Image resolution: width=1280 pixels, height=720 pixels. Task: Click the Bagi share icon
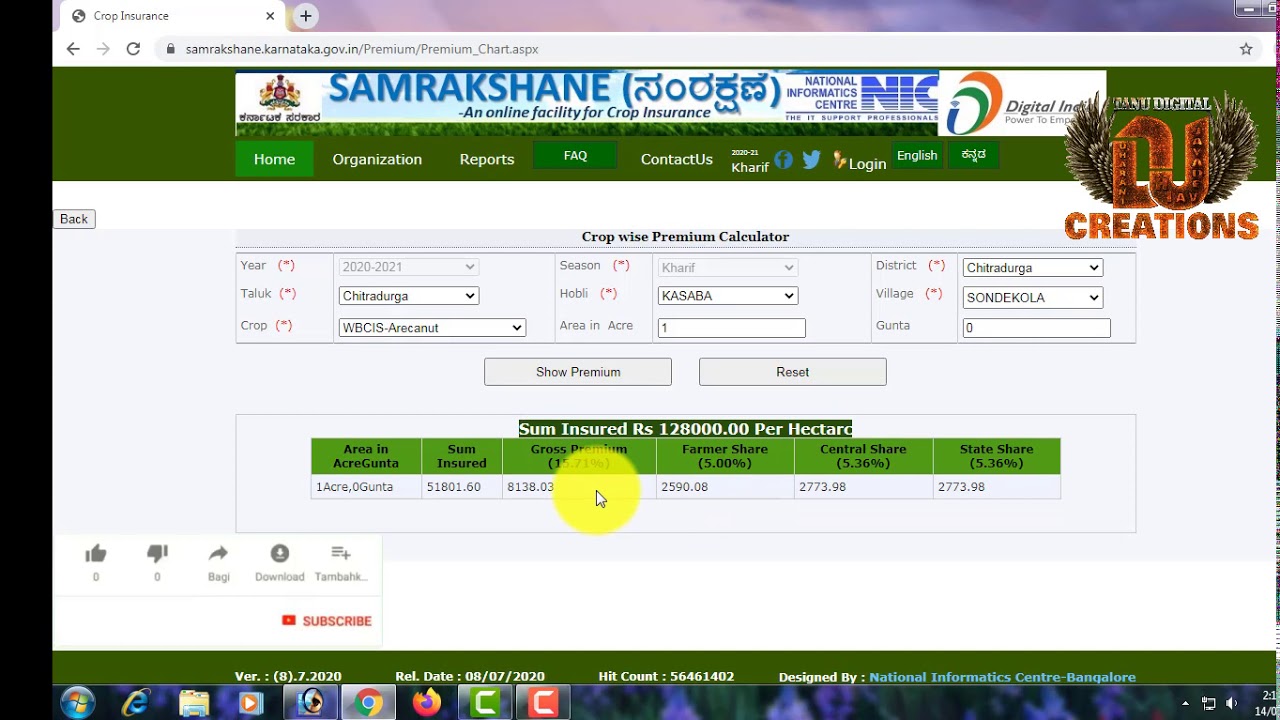[218, 554]
